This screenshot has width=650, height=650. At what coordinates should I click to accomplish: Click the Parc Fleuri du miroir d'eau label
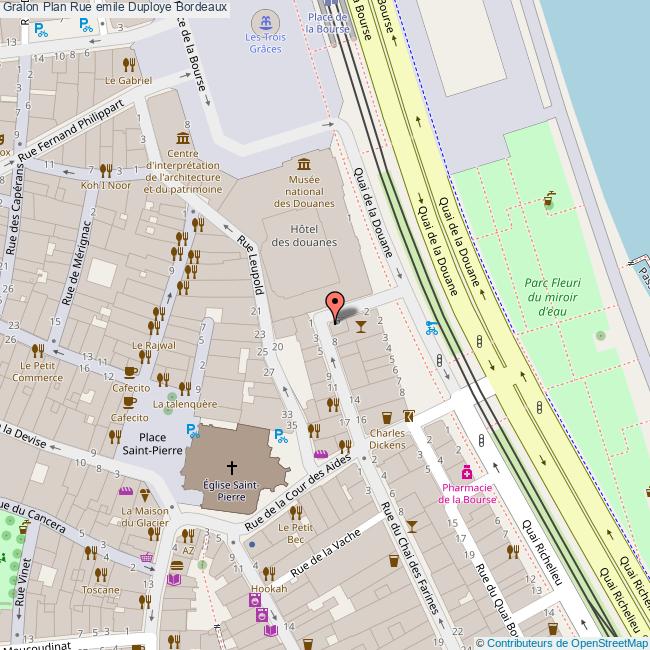(x=553, y=297)
